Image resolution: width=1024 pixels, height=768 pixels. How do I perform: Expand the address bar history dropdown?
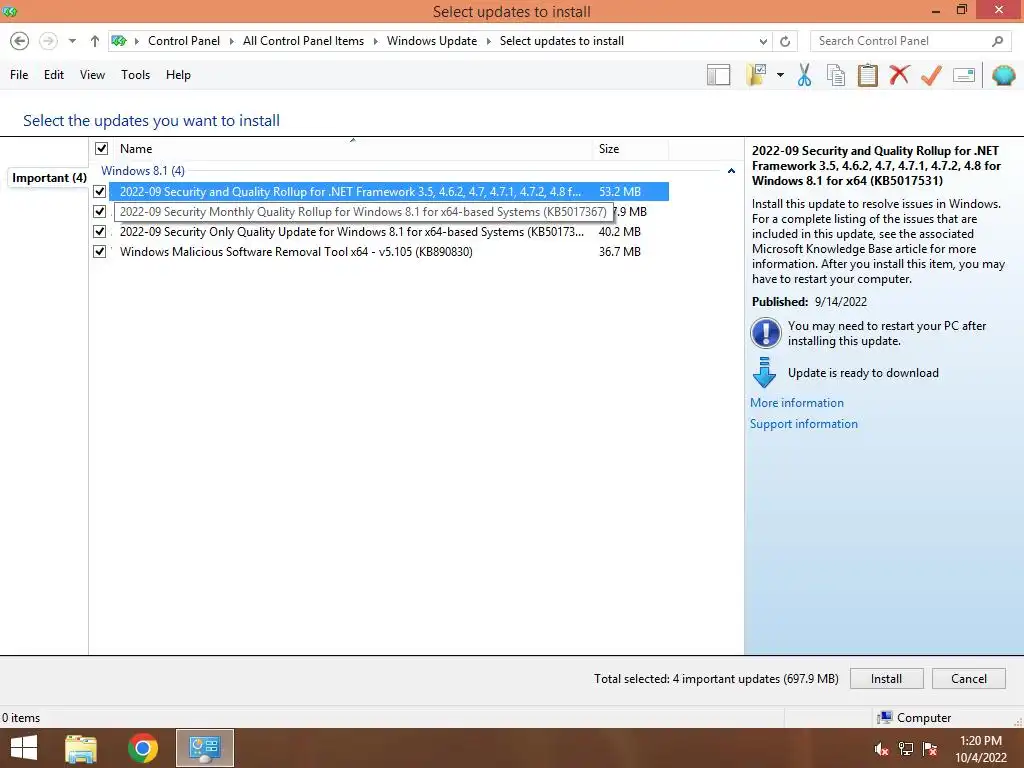coord(763,41)
